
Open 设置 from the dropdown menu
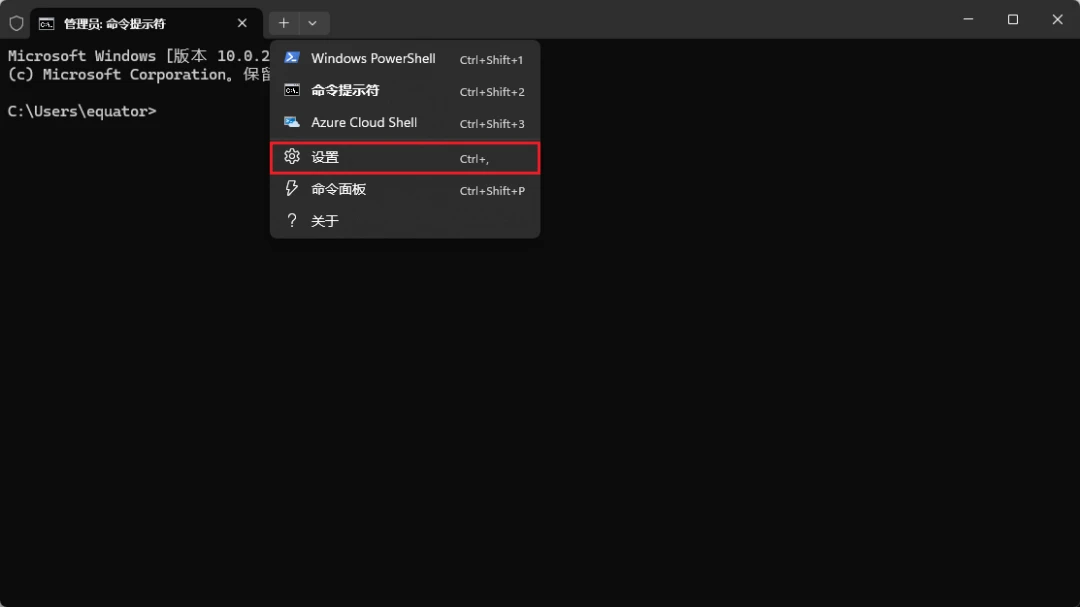coord(405,158)
